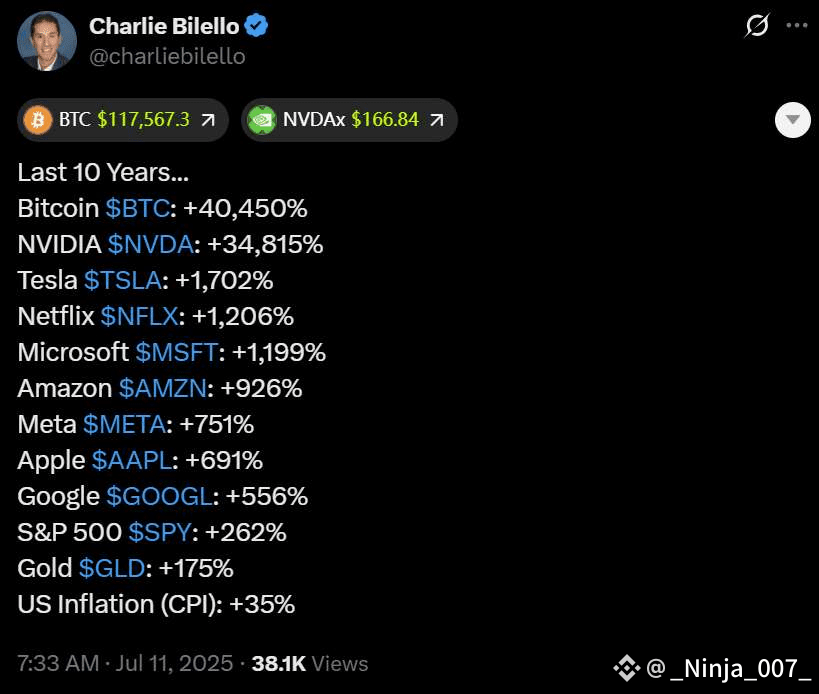Screen dimensions: 819x694
Task: Click the $GOOGL cashtag
Action: (x=159, y=497)
